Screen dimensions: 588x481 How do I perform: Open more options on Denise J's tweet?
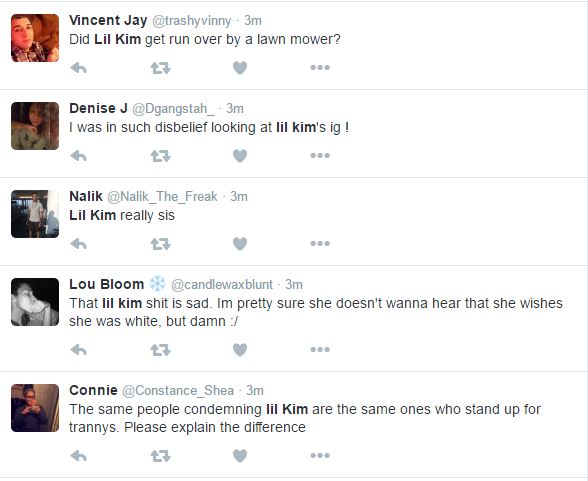[x=320, y=156]
